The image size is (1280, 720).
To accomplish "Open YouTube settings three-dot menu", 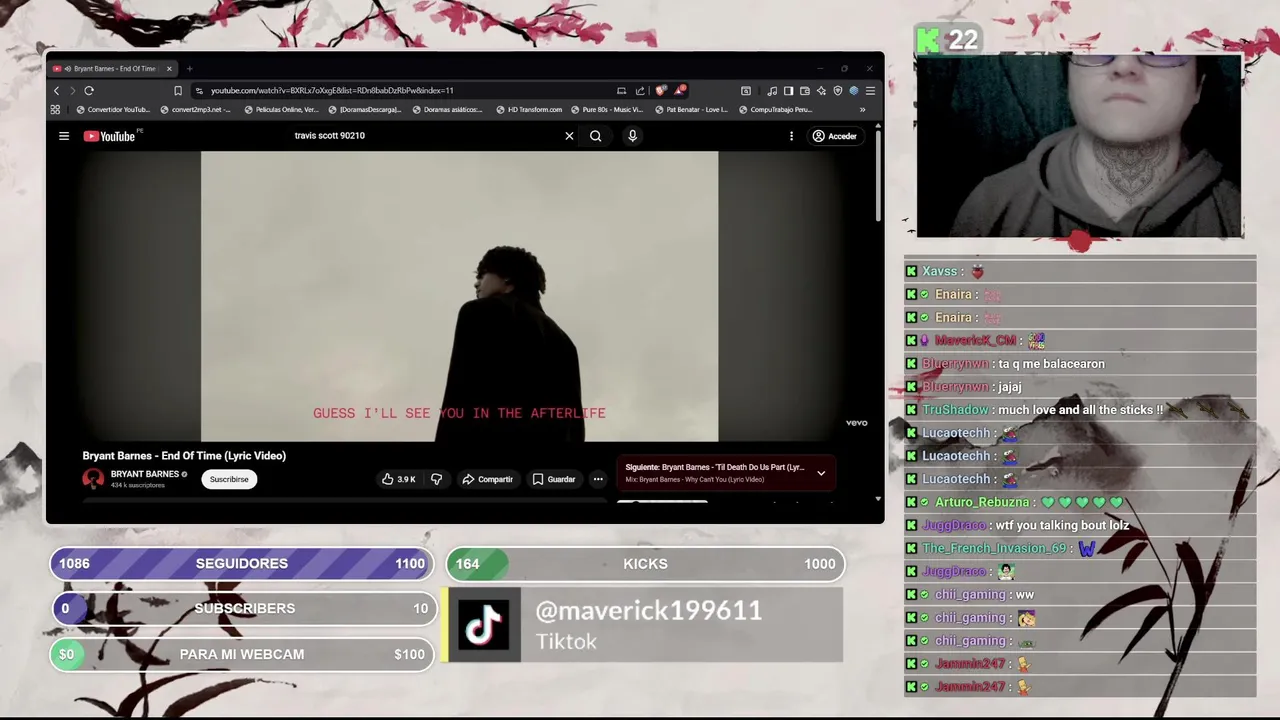I will tap(791, 136).
